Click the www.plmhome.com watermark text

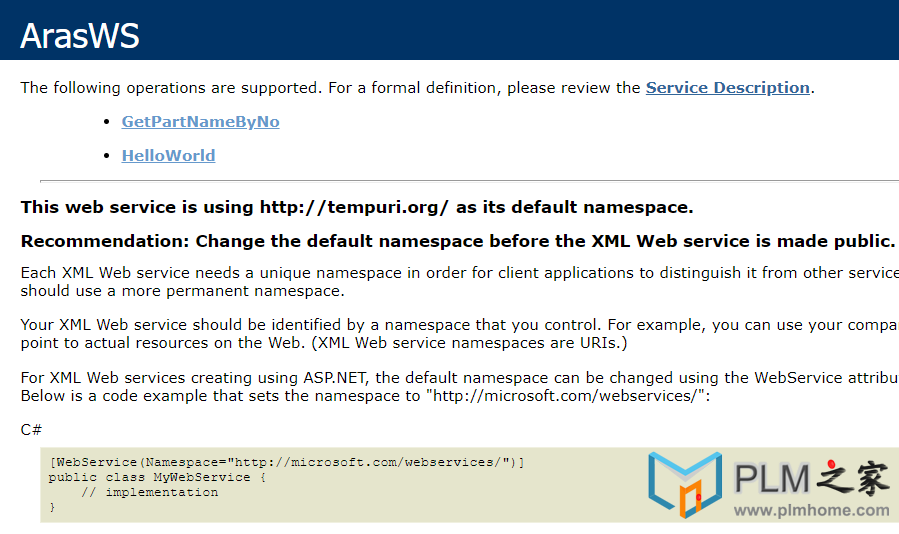tap(811, 510)
